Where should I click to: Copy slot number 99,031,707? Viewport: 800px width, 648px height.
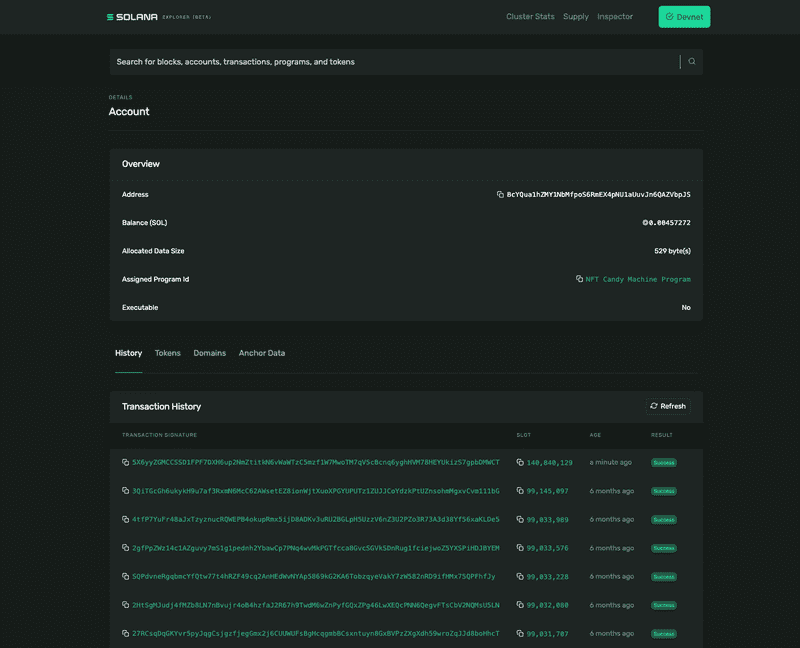(x=520, y=634)
